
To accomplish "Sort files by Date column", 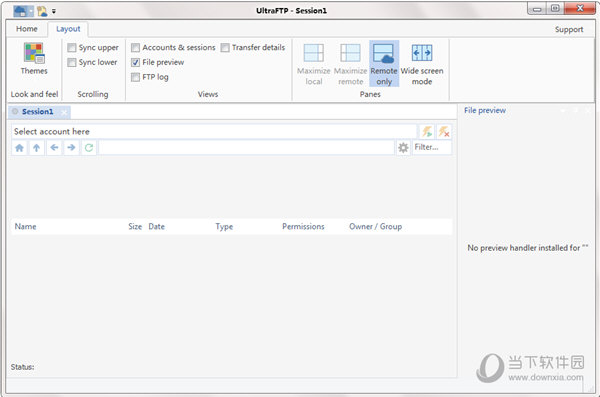I will tap(157, 227).
